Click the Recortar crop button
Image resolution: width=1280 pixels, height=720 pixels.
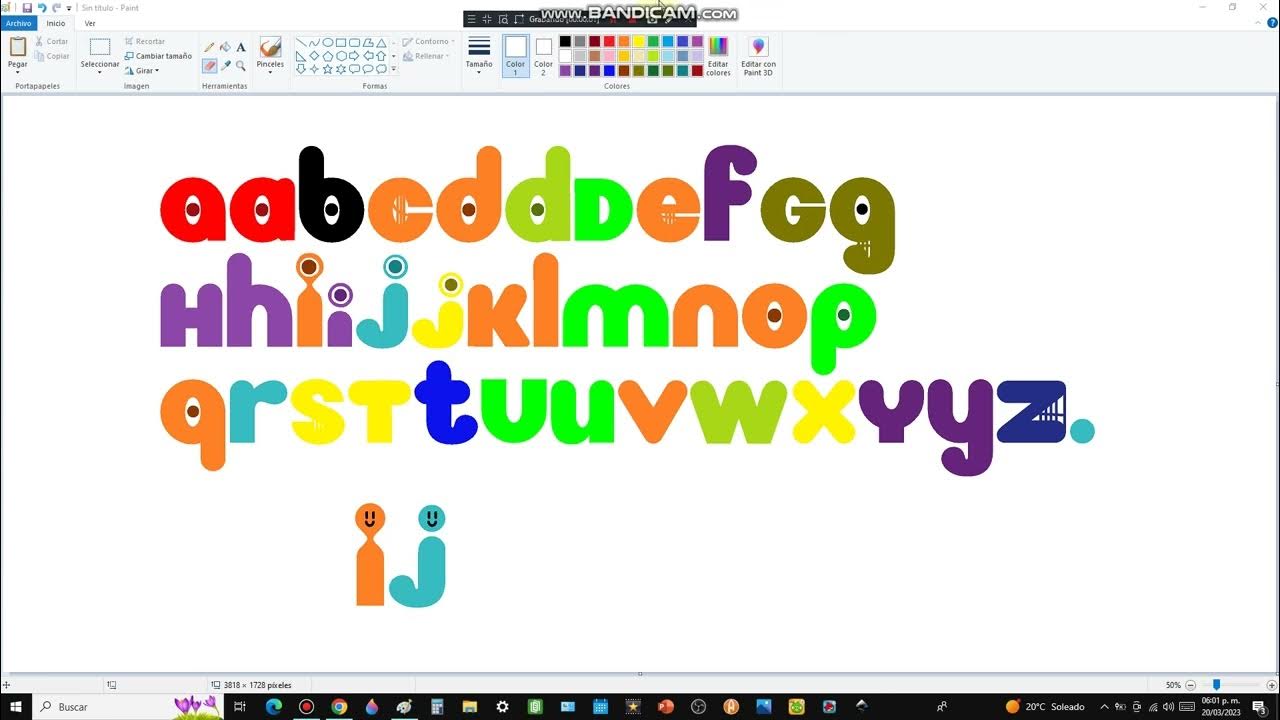point(145,41)
